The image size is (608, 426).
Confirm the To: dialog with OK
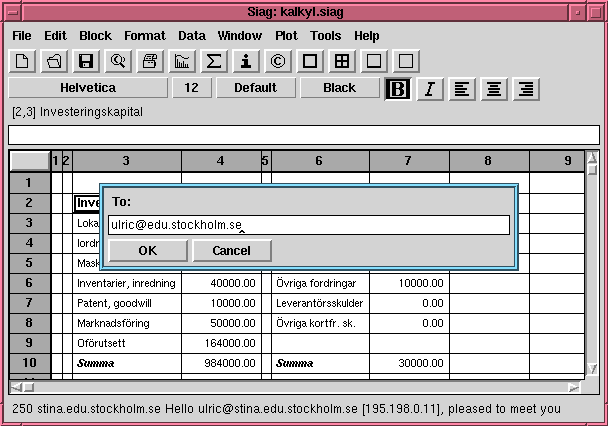click(148, 250)
